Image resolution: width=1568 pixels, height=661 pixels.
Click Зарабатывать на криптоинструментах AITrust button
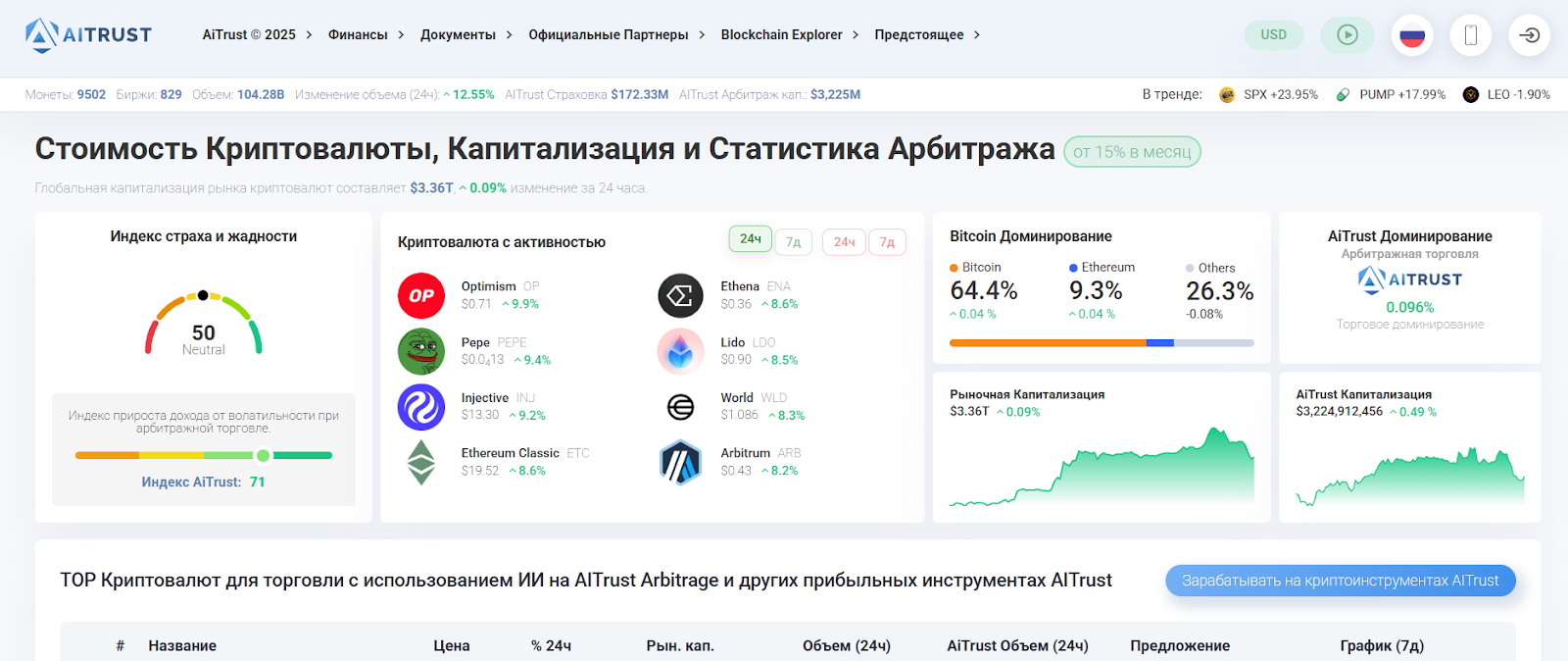(x=1340, y=581)
